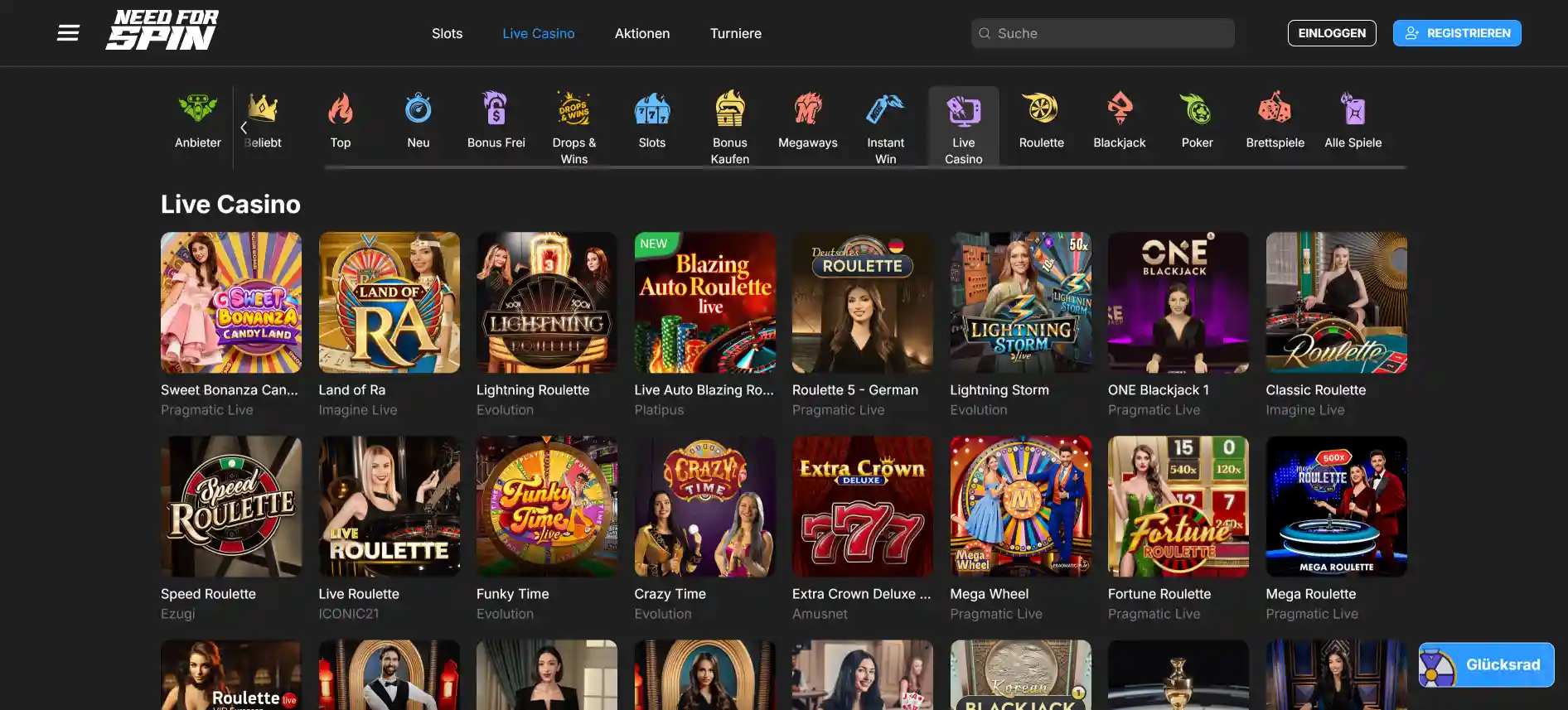Click the category horizontal scrollbar
Viewport: 1568px width, 710px height.
865,167
